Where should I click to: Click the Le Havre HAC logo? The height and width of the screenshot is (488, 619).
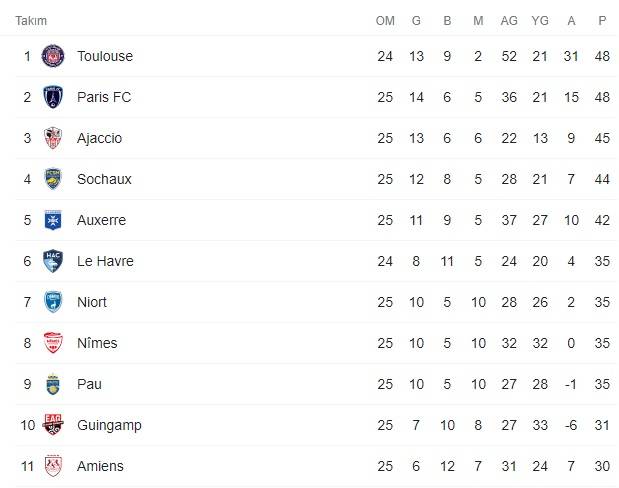(x=53, y=261)
